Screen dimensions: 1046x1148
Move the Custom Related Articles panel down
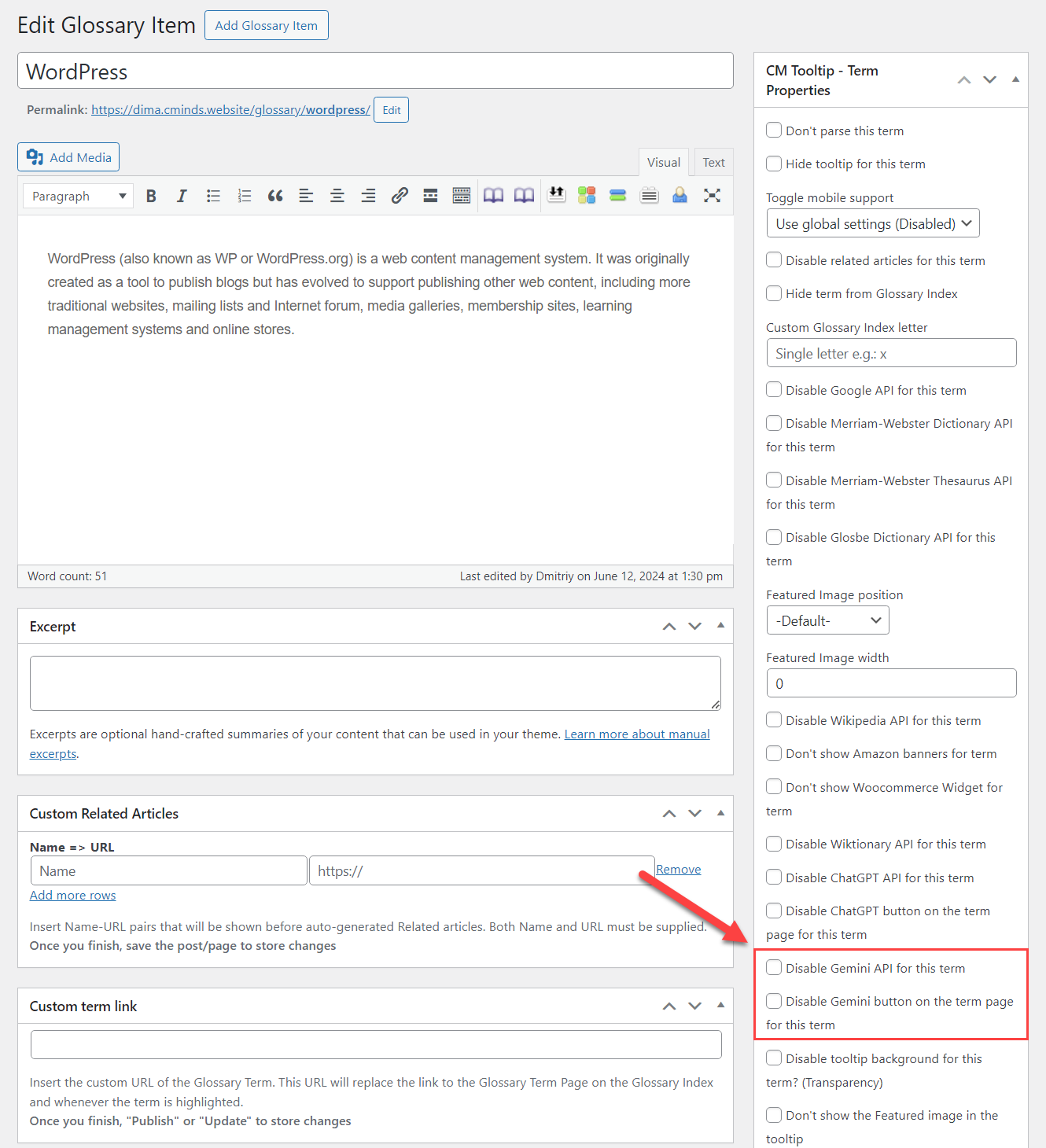tap(695, 814)
